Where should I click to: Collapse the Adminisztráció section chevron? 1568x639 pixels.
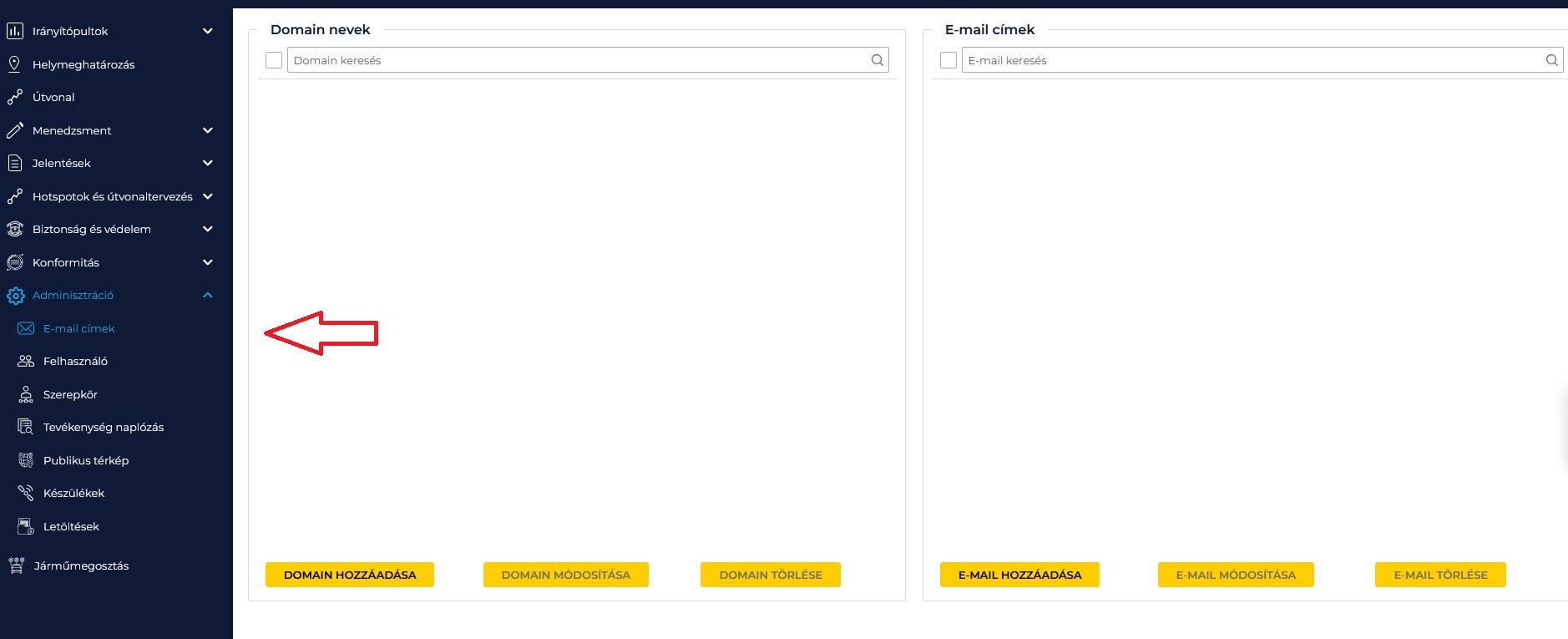tap(208, 295)
